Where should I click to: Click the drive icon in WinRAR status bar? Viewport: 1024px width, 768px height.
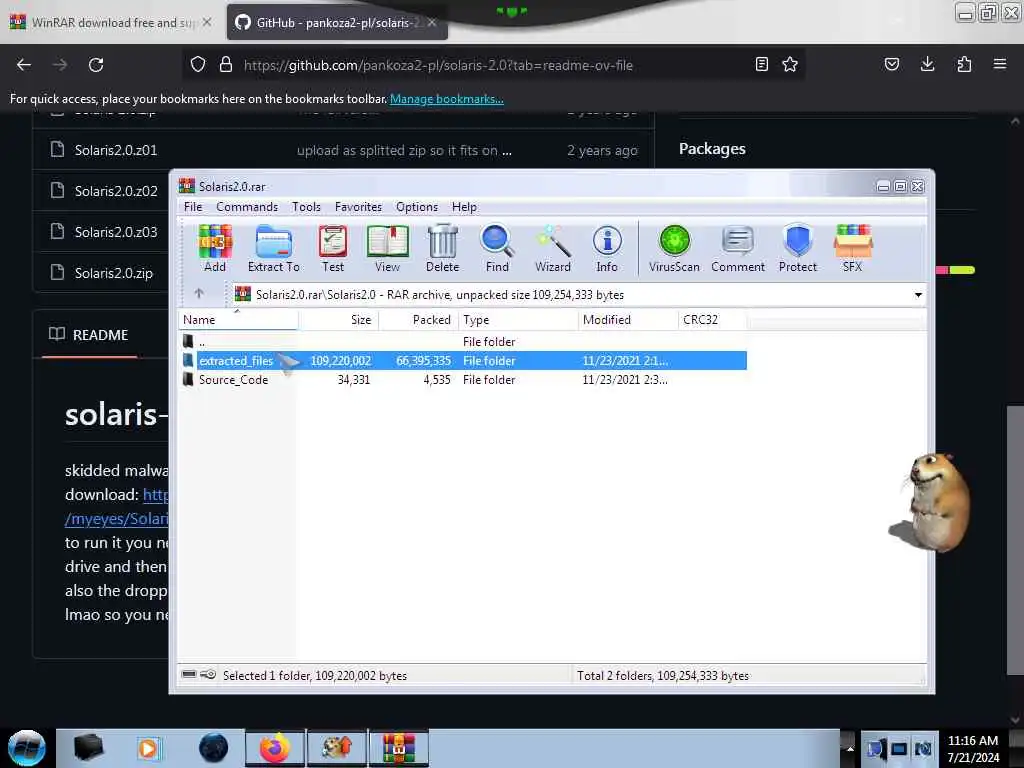coord(189,675)
